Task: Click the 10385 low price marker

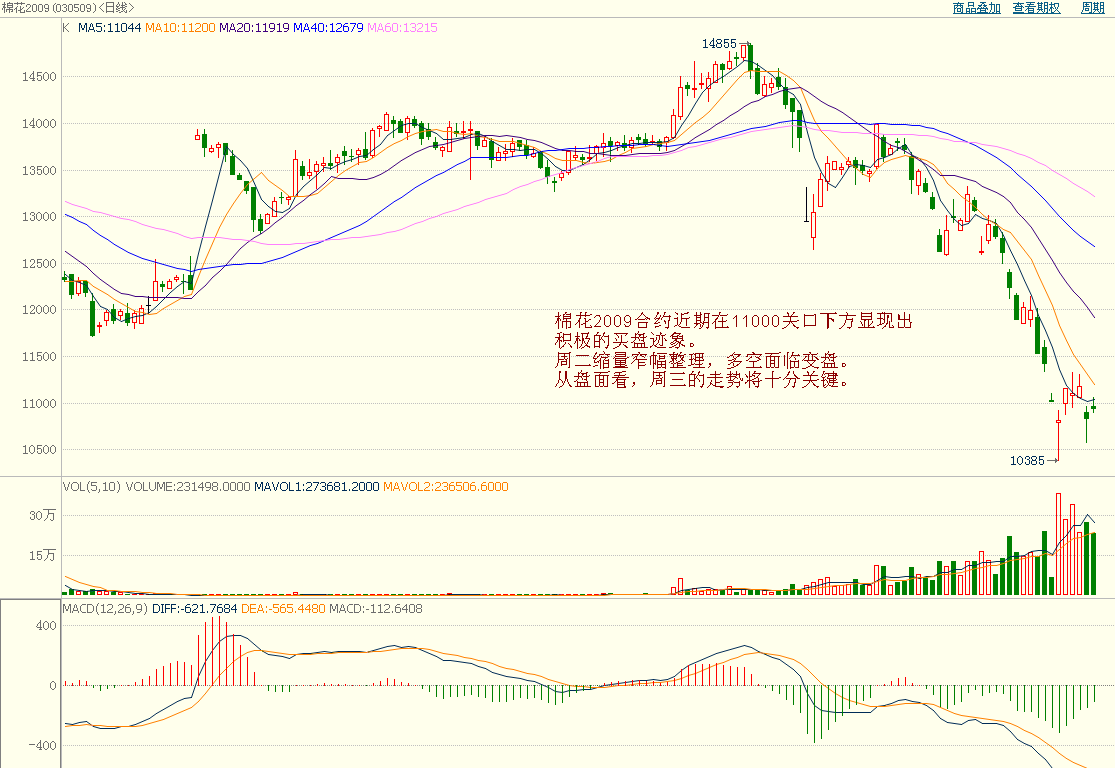Action: (1027, 461)
